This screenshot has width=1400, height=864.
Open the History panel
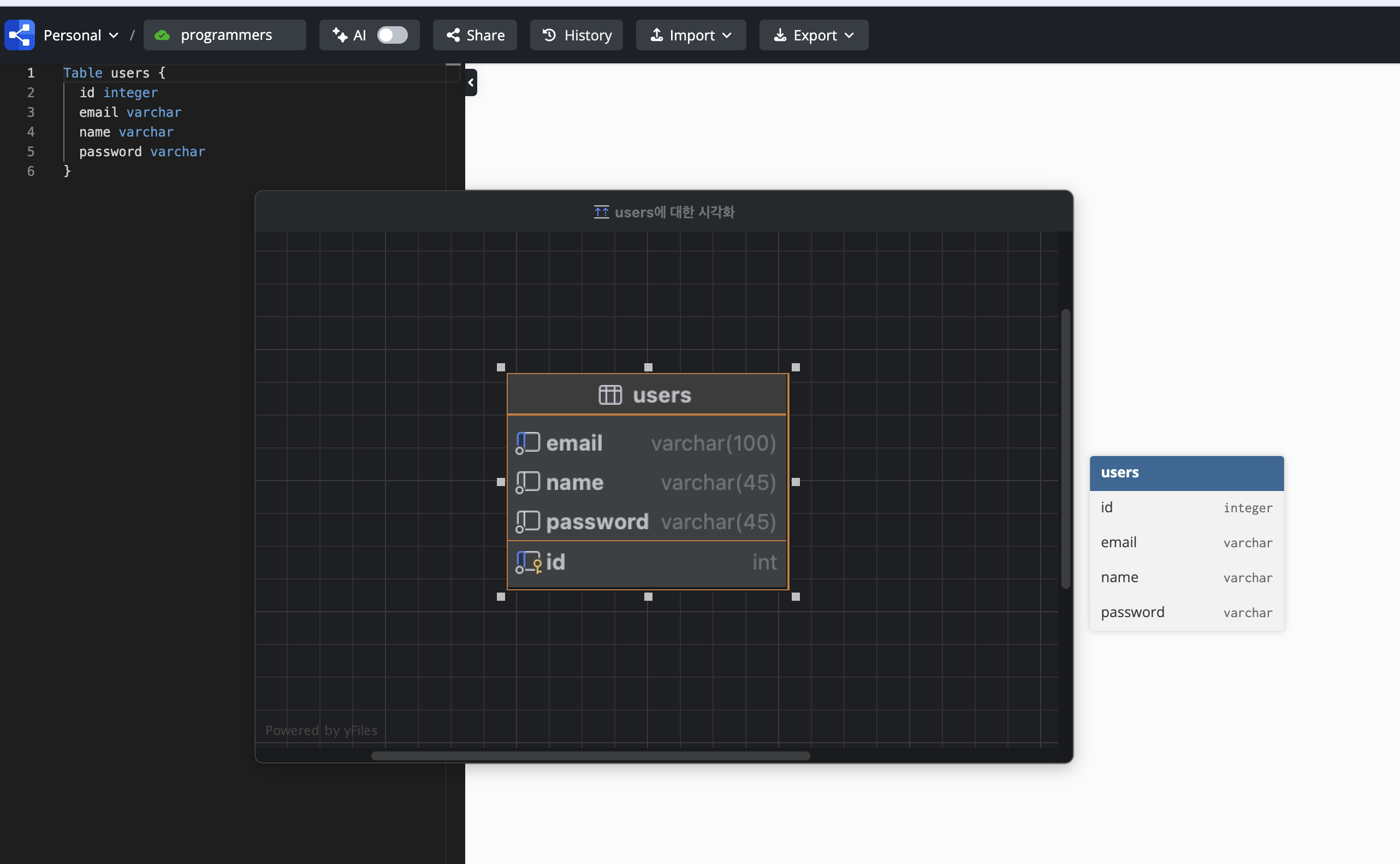577,35
